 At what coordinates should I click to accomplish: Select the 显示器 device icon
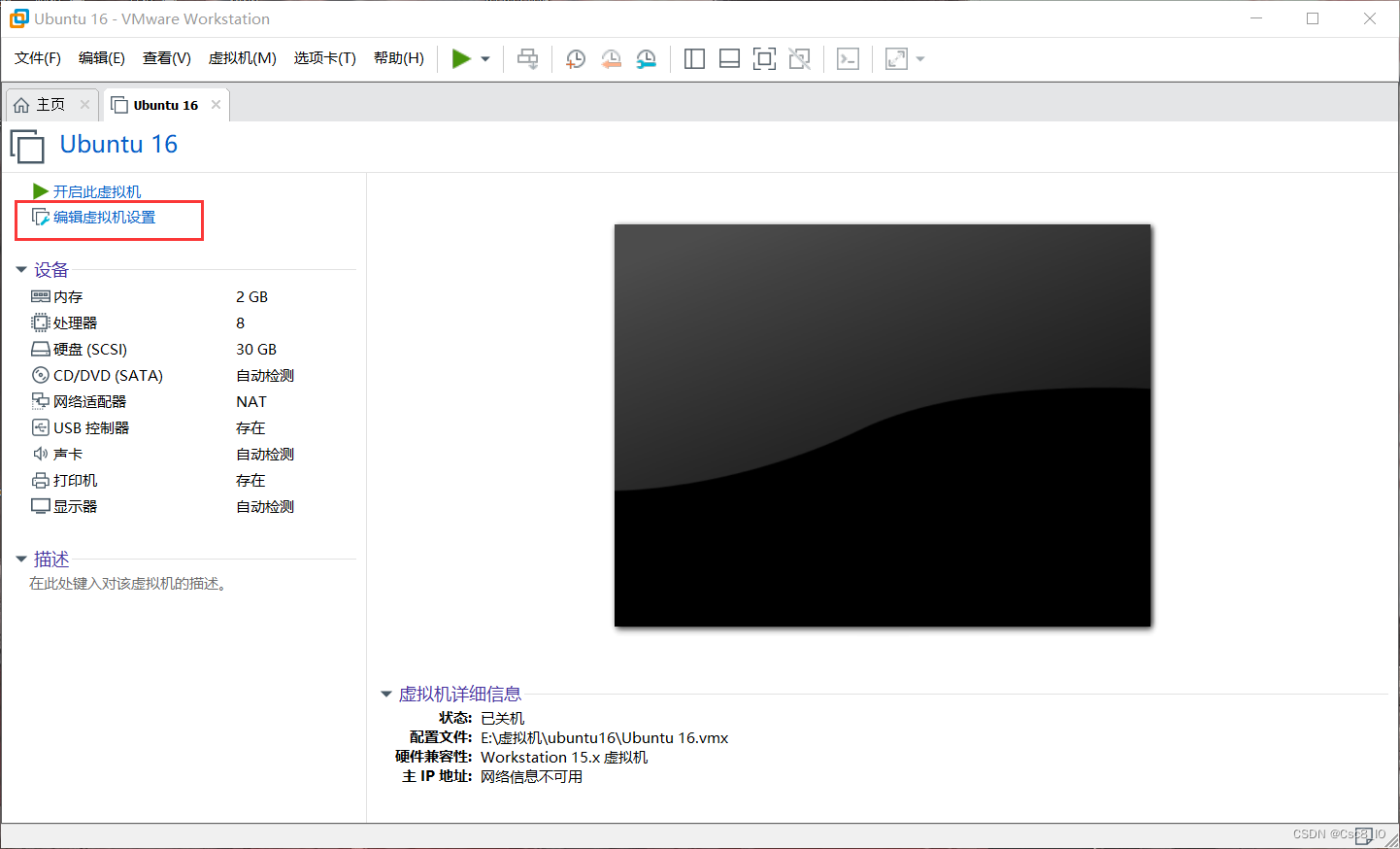click(40, 506)
